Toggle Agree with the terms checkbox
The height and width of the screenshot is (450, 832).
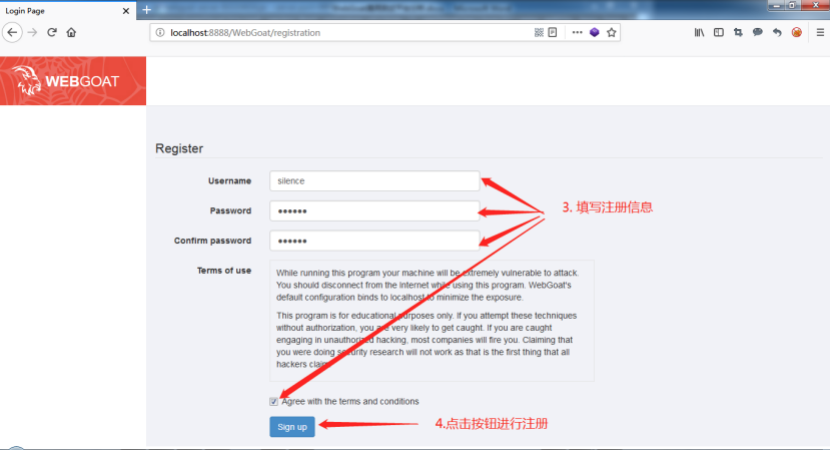pyautogui.click(x=274, y=402)
